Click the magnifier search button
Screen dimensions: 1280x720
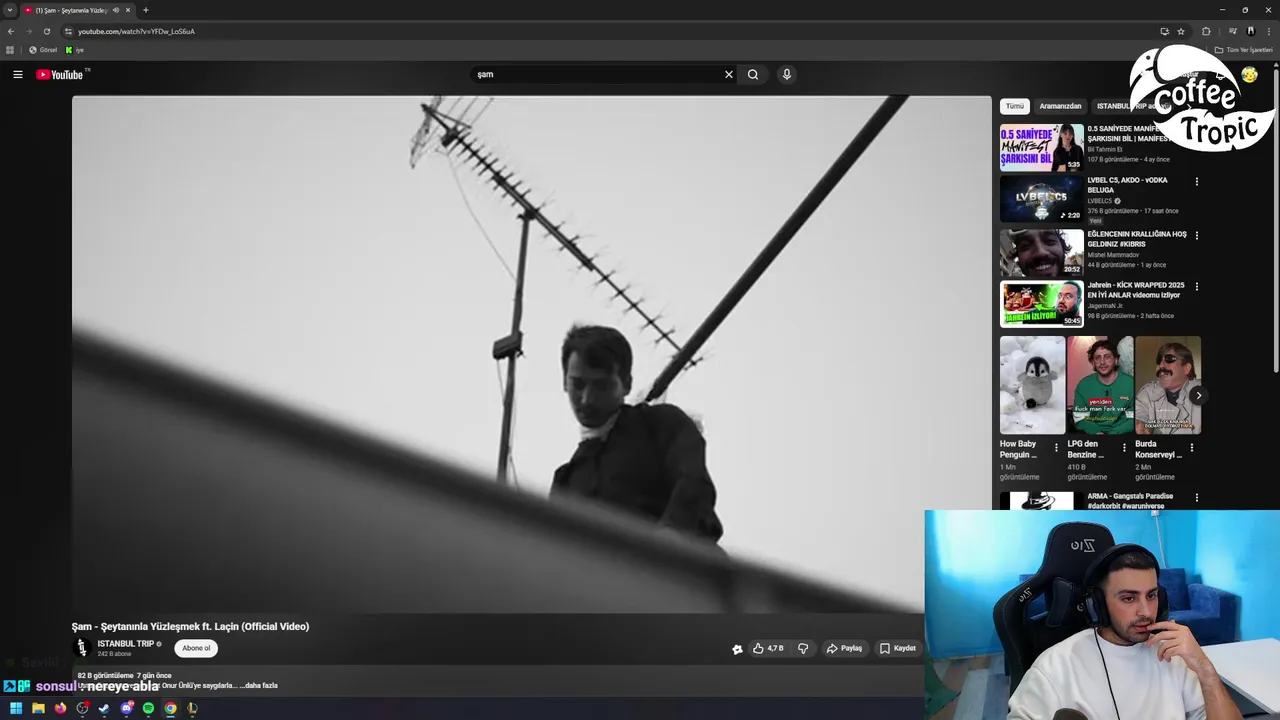[x=753, y=74]
